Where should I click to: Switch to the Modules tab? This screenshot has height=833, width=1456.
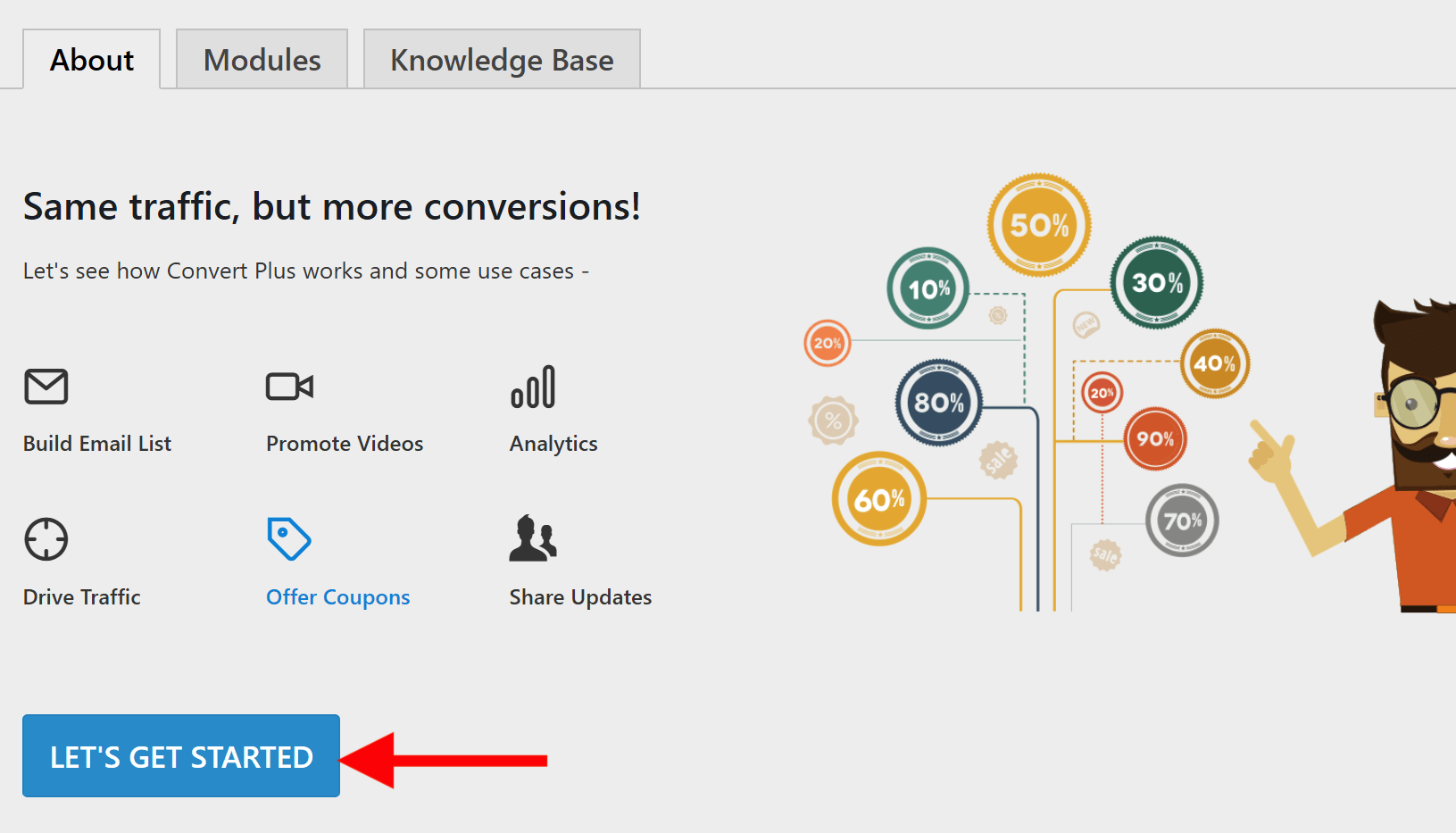tap(262, 59)
